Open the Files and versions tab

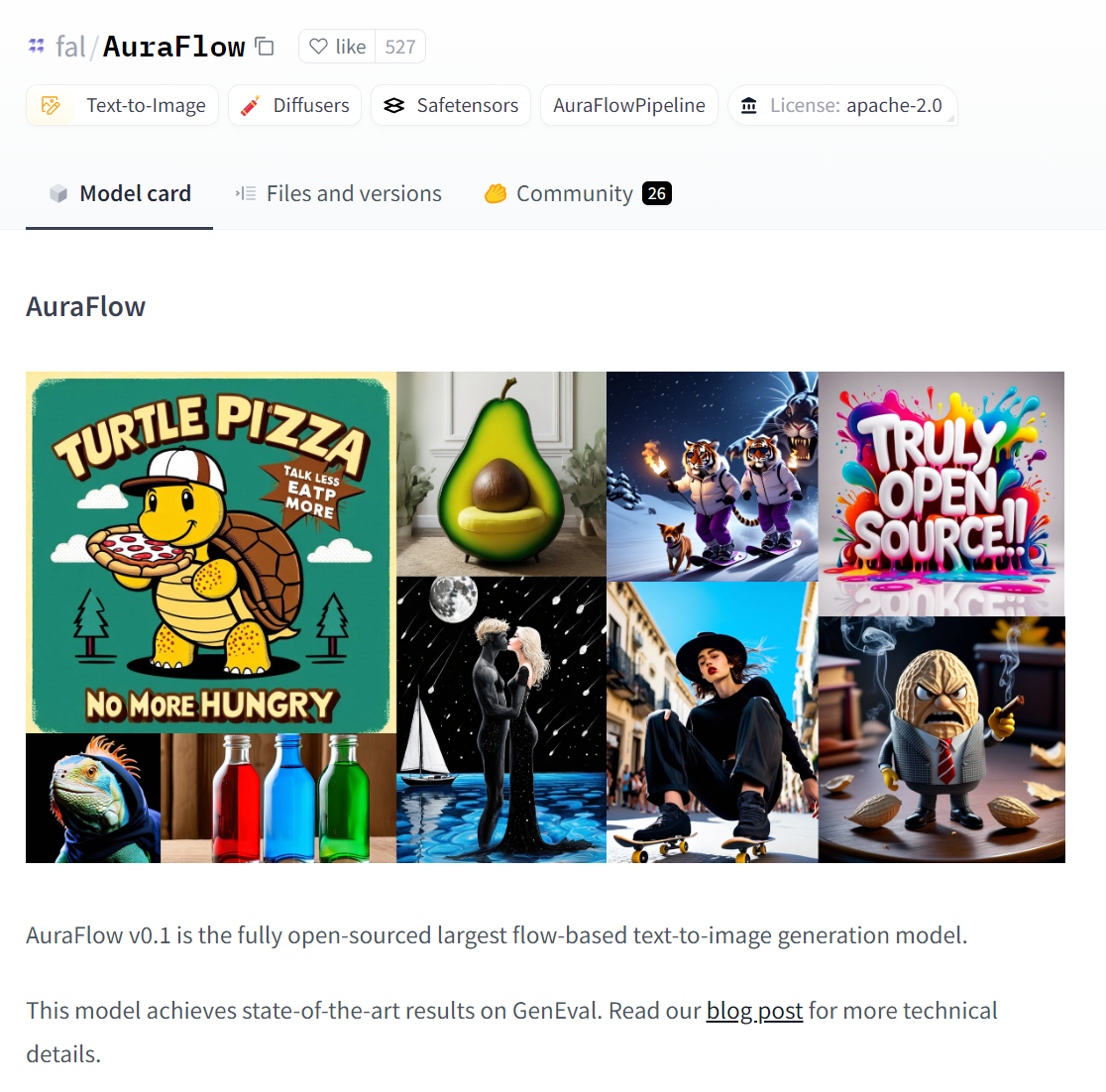pos(338,193)
